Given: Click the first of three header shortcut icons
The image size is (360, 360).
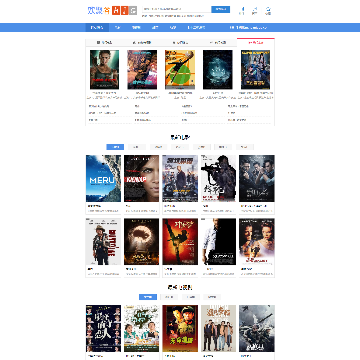Looking at the screenshot, I should point(242,11).
